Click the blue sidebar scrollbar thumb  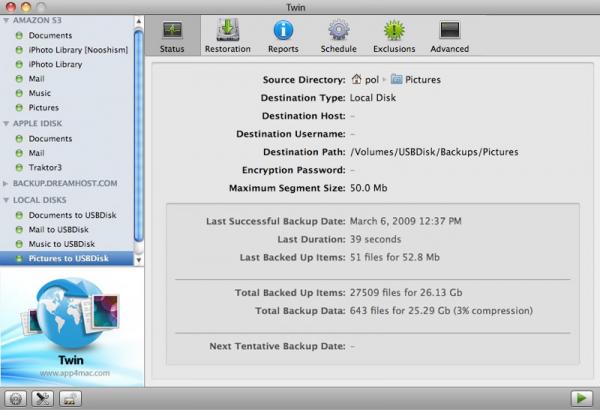pos(139,136)
